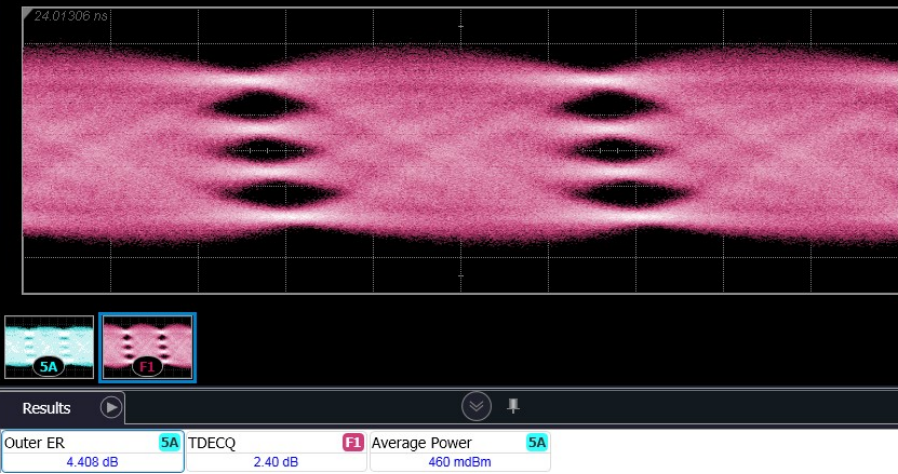Click the 4.408 dB Outer ER value

tap(91, 461)
